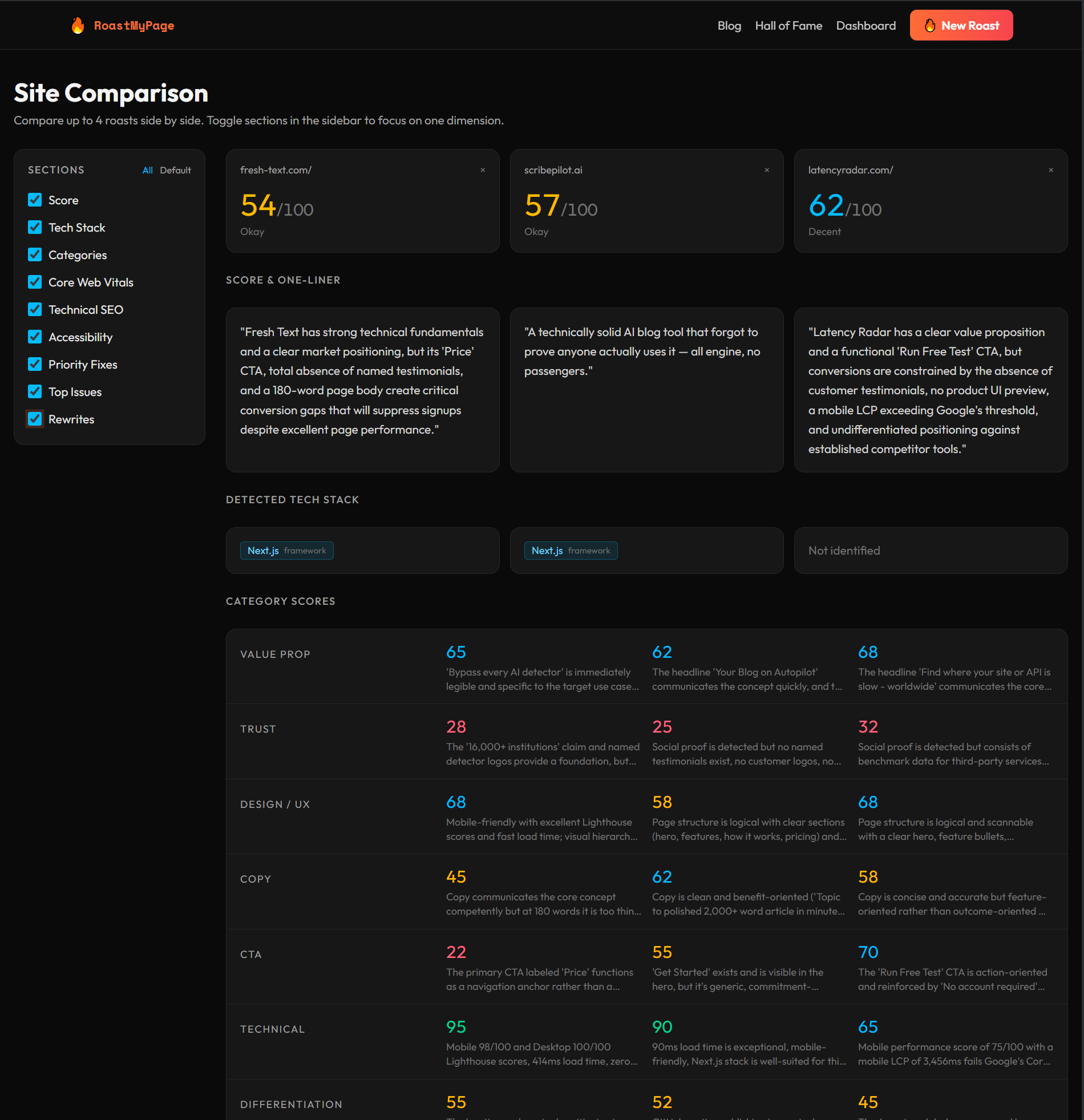
Task: Open the Blog page
Action: (x=729, y=26)
